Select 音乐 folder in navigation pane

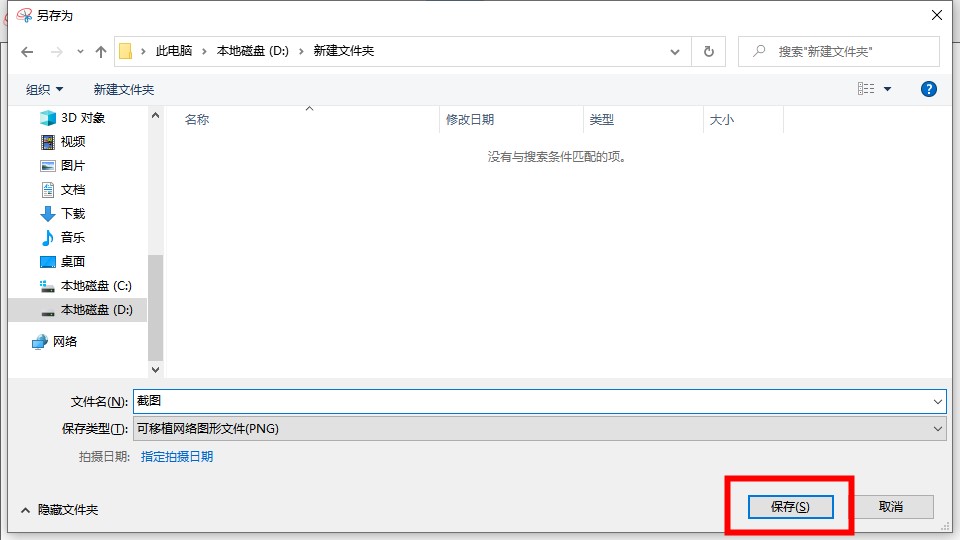tap(73, 237)
